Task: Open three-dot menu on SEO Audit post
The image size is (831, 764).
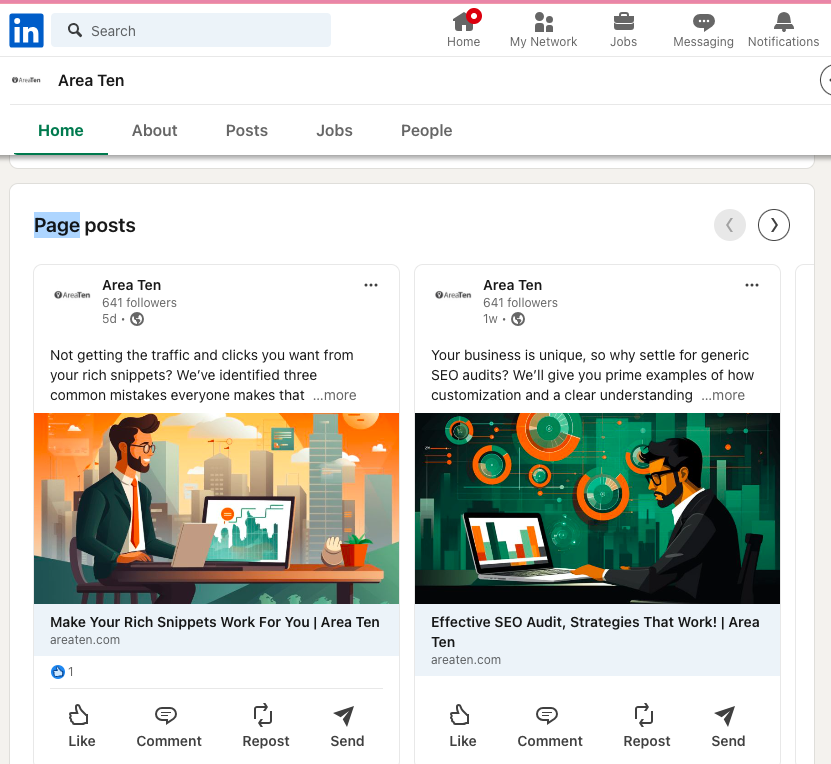Action: click(x=752, y=285)
